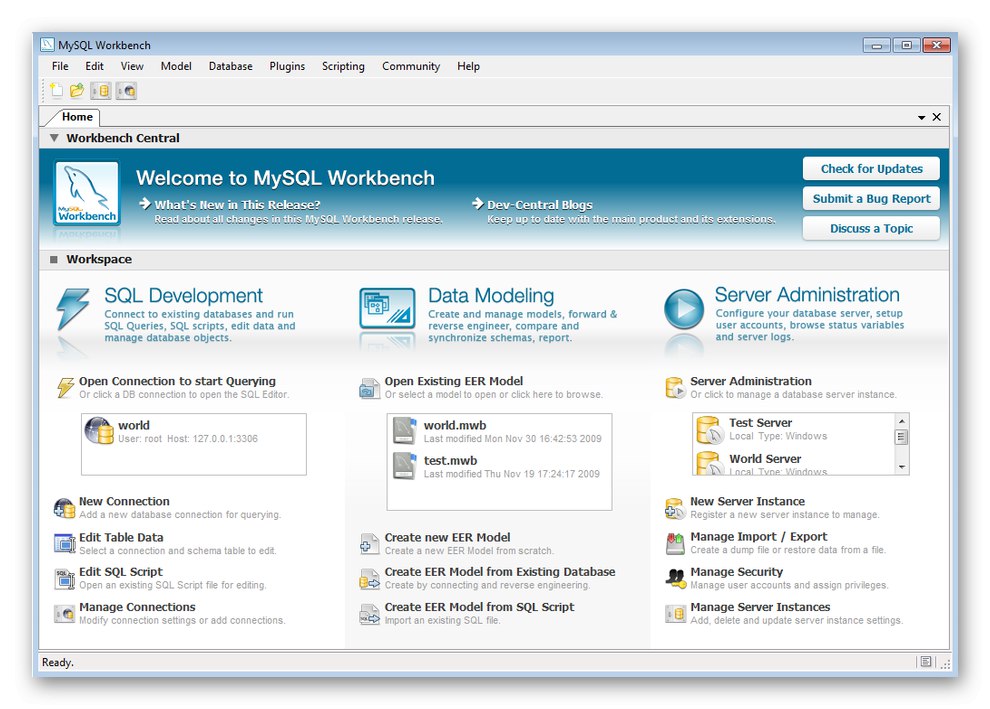The width and height of the screenshot is (990, 709).
Task: Close the Home tab with the X
Action: pyautogui.click(x=937, y=117)
